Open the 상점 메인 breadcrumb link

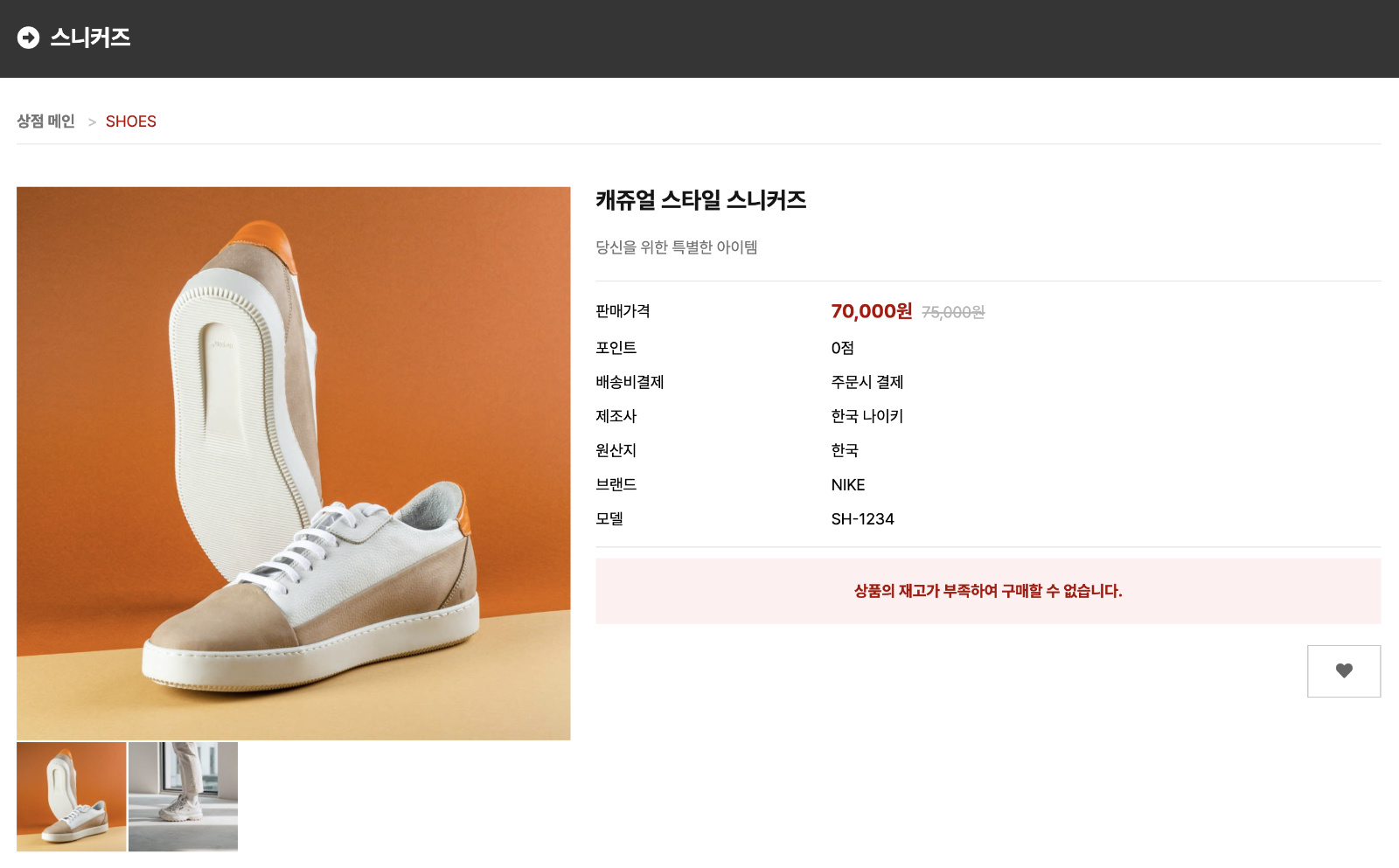point(45,122)
